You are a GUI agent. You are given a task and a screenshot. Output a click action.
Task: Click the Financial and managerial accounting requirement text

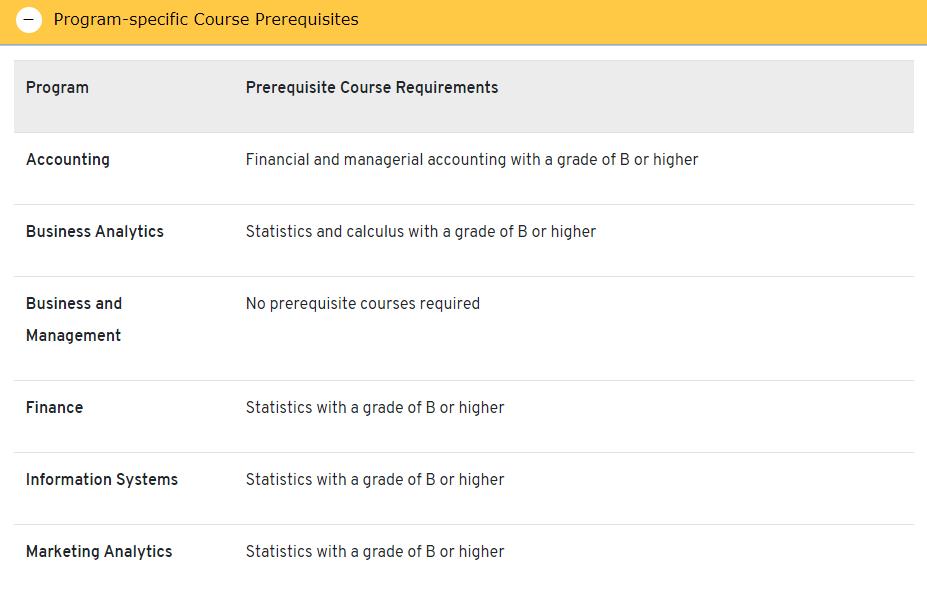click(x=472, y=160)
